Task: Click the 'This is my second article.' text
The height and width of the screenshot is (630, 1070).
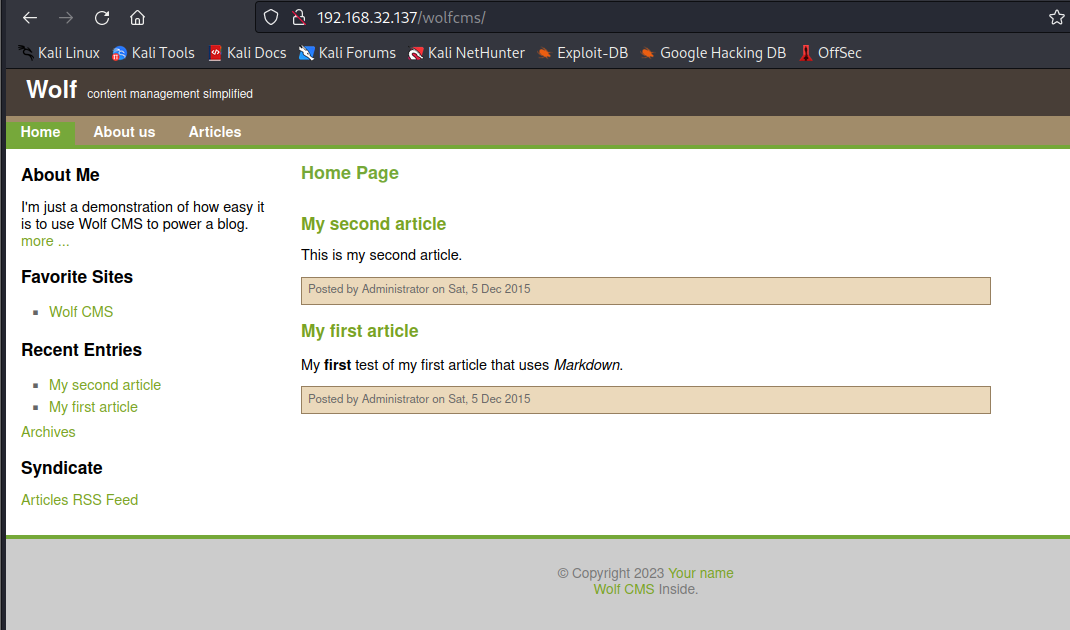Action: (381, 255)
